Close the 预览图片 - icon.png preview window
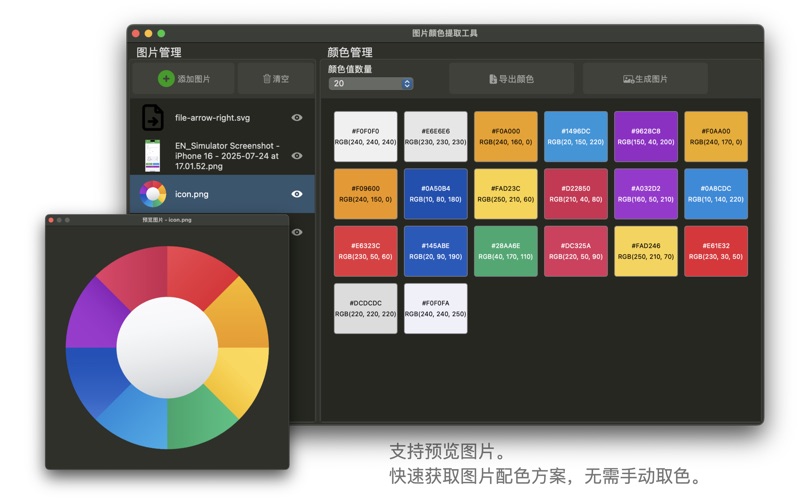This screenshot has width=800, height=500. tap(51, 219)
